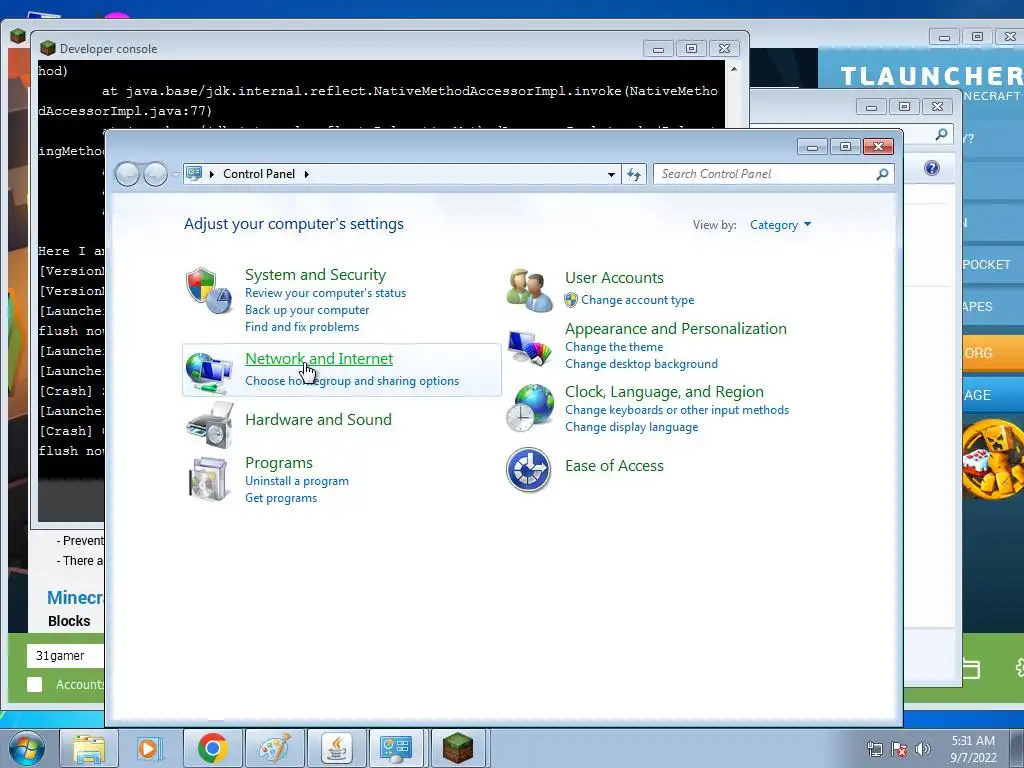The height and width of the screenshot is (768, 1024).
Task: Open the Hardware and Sound heading
Action: point(318,419)
